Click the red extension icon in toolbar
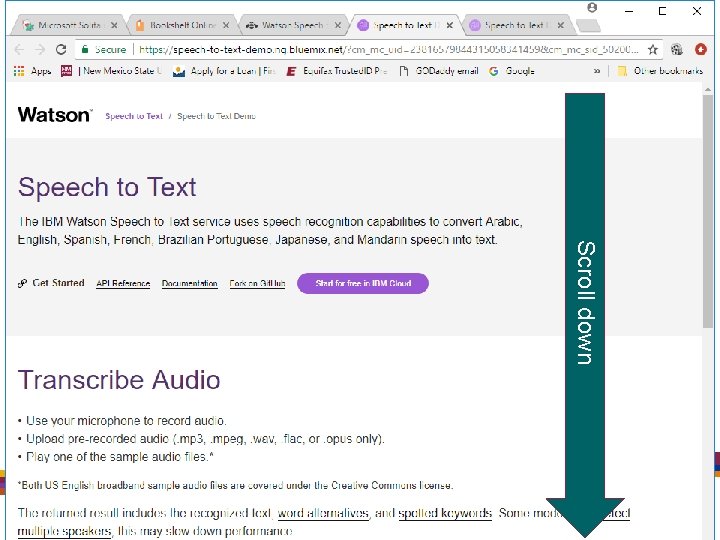Screen dimensions: 720x540 tap(701, 50)
